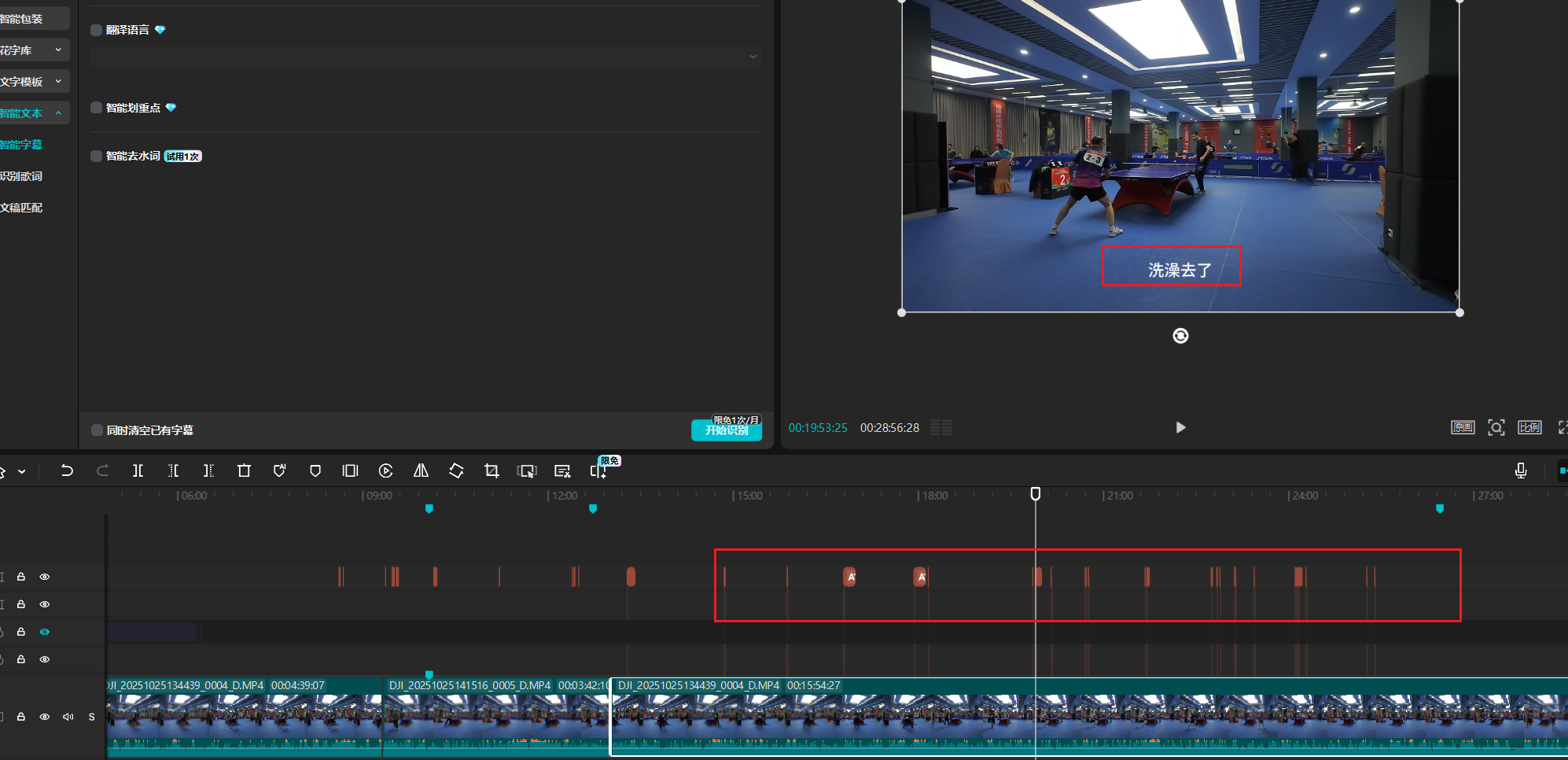Tick the 同时清空已有字幕 checkbox
This screenshot has width=1568, height=760.
[98, 430]
